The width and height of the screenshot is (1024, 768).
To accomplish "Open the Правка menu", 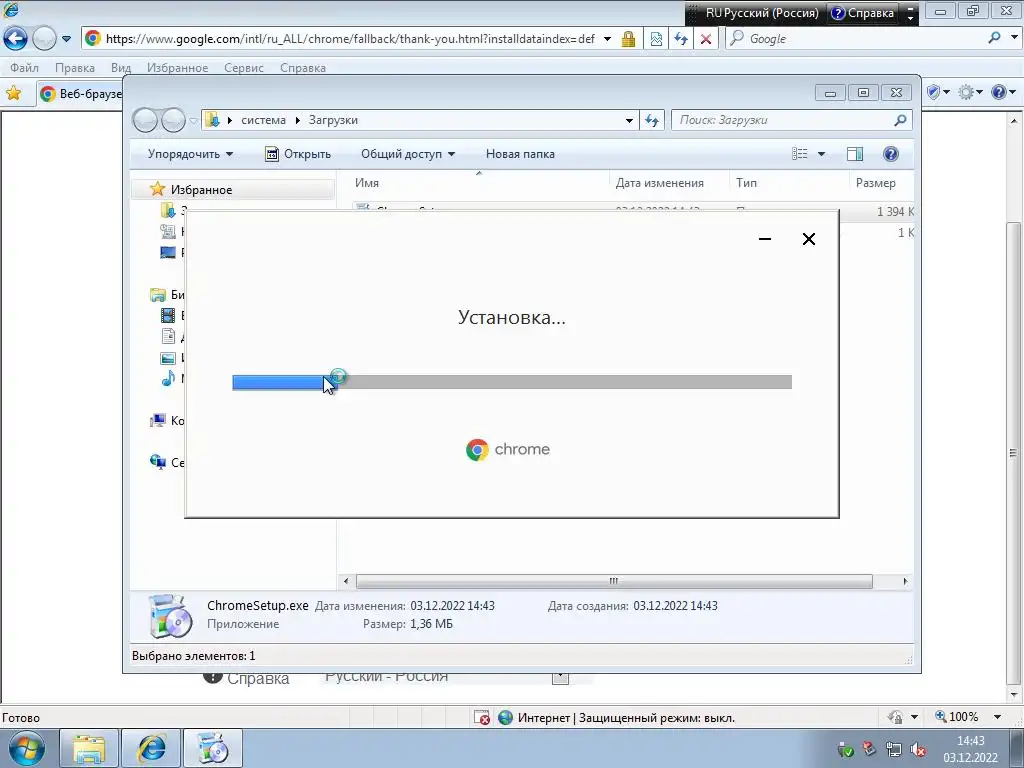I will pyautogui.click(x=74, y=68).
